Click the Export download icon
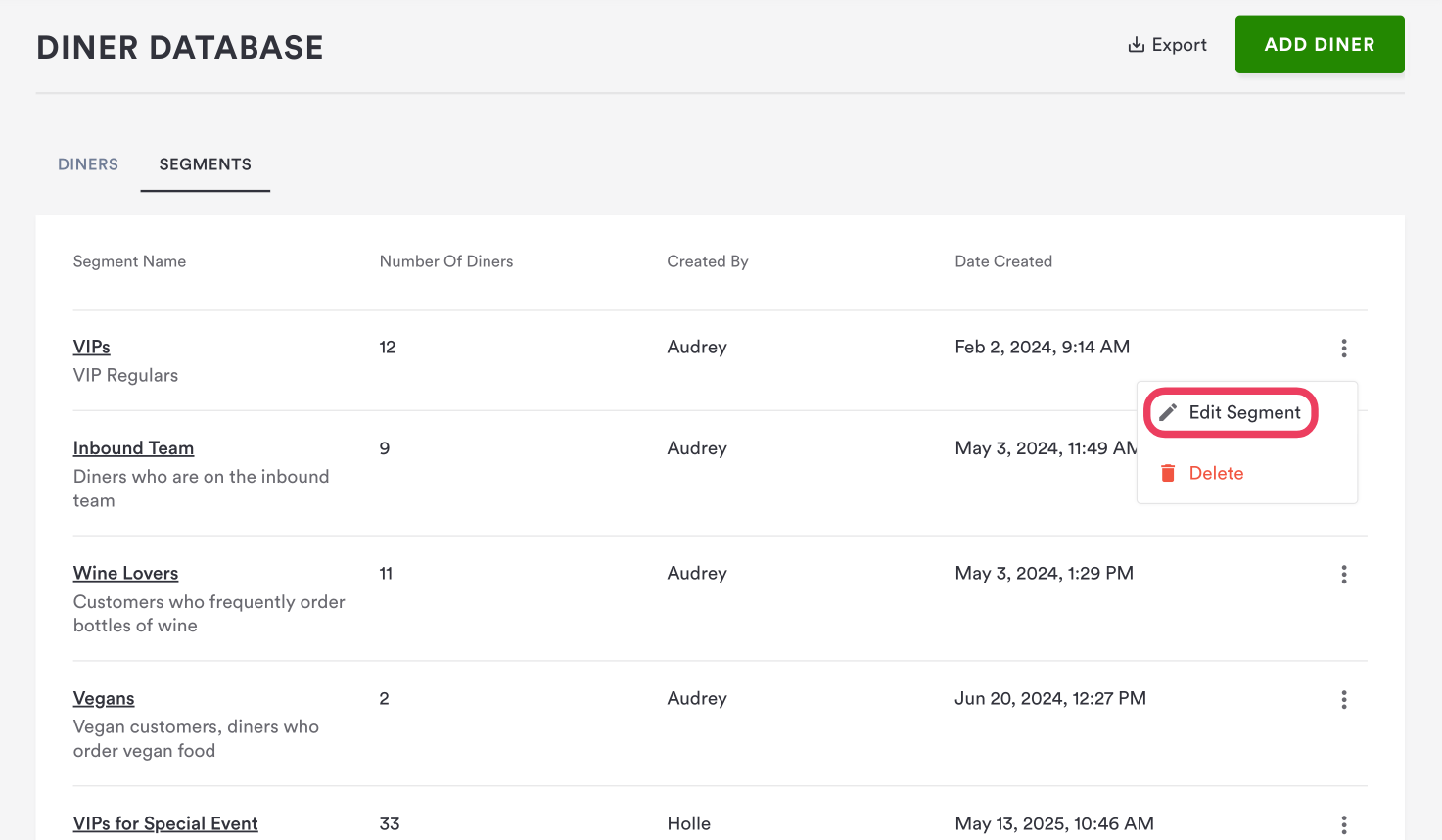The height and width of the screenshot is (840, 1442). (x=1137, y=45)
